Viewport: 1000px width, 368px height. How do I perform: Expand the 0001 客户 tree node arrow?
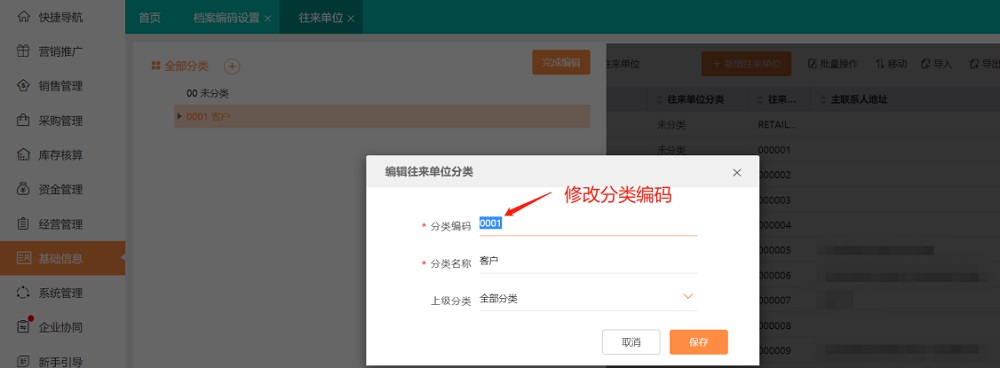179,116
